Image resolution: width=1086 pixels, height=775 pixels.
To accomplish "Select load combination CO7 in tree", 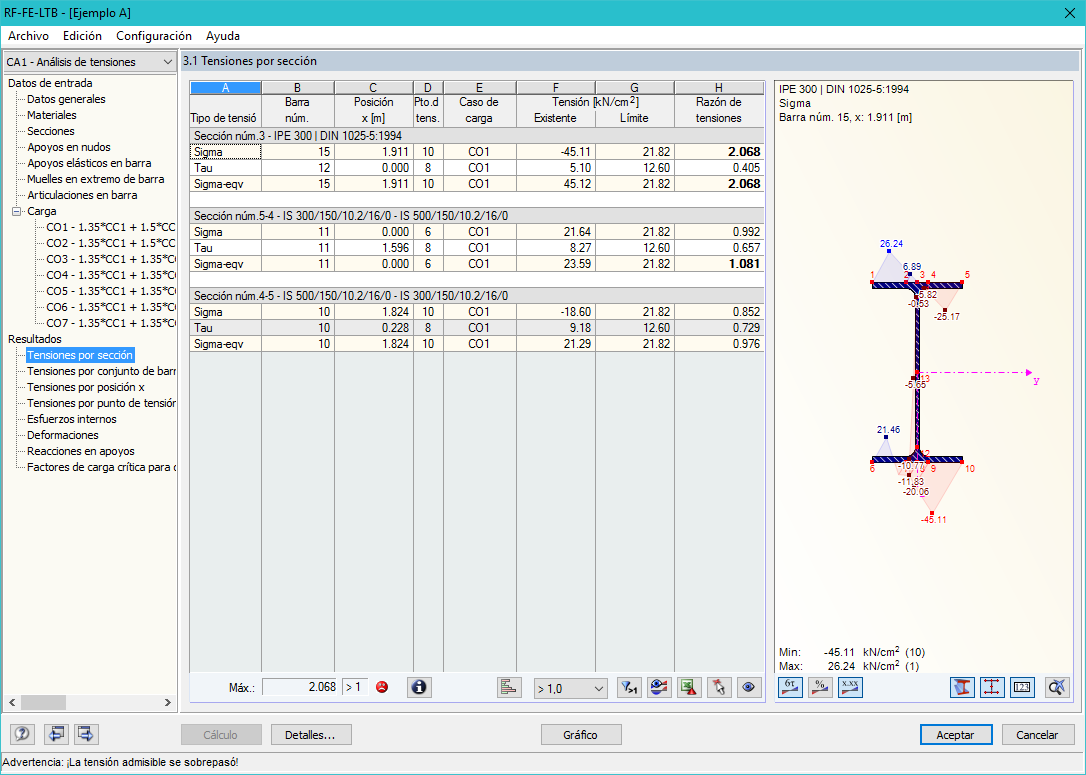I will (x=111, y=323).
